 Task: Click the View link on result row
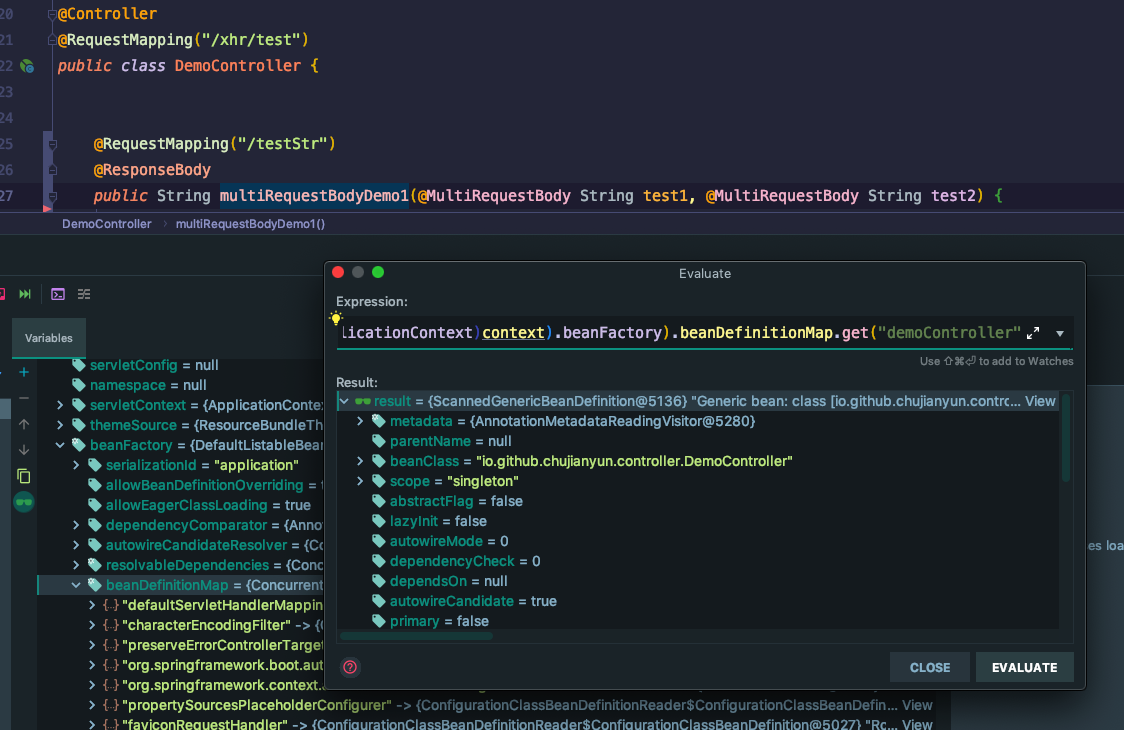pos(1040,401)
